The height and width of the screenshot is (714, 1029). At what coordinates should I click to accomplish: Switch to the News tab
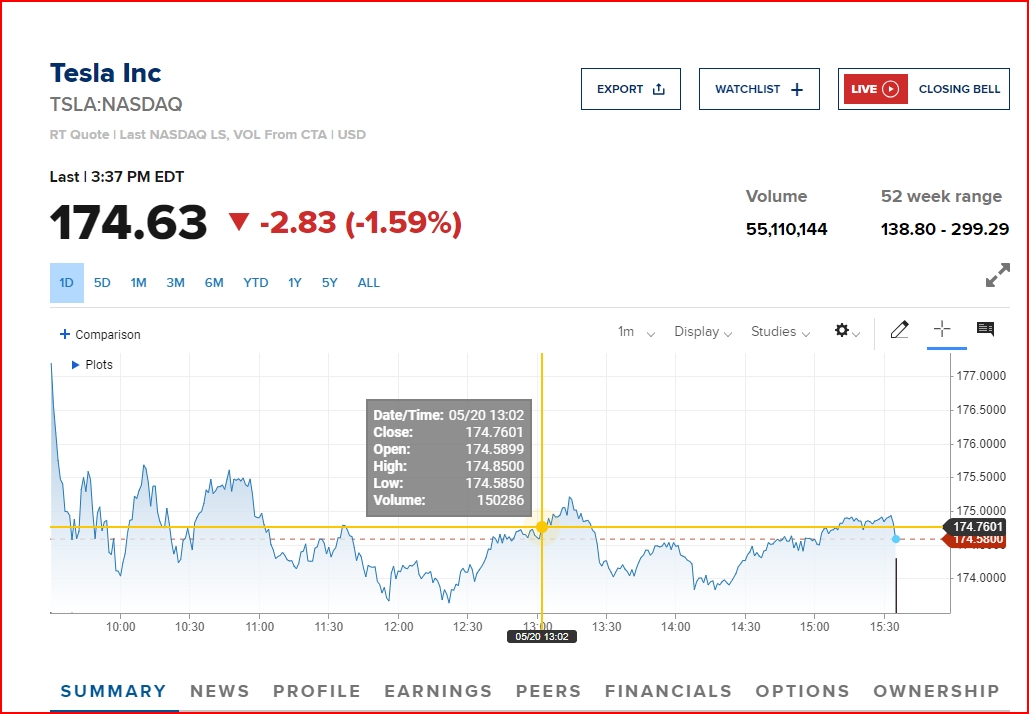coord(220,691)
